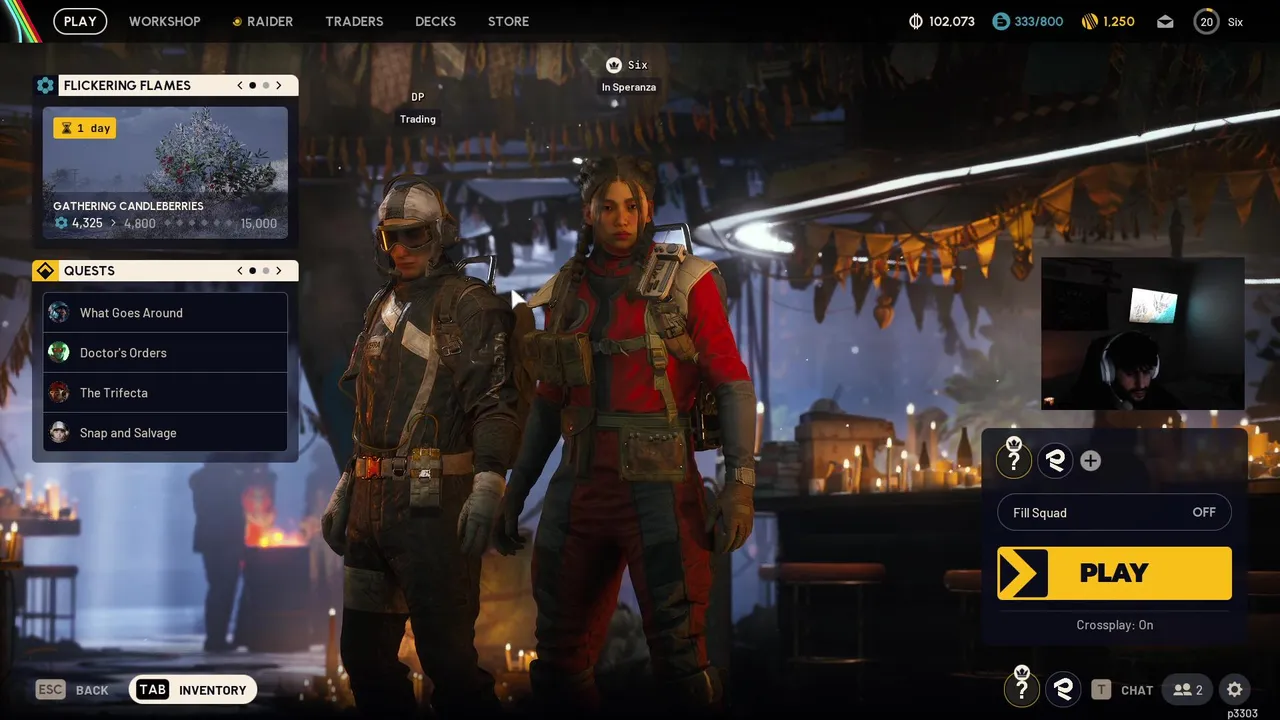The height and width of the screenshot is (720, 1280).
Task: Click the webcam overlay thumbnail
Action: tap(1143, 333)
